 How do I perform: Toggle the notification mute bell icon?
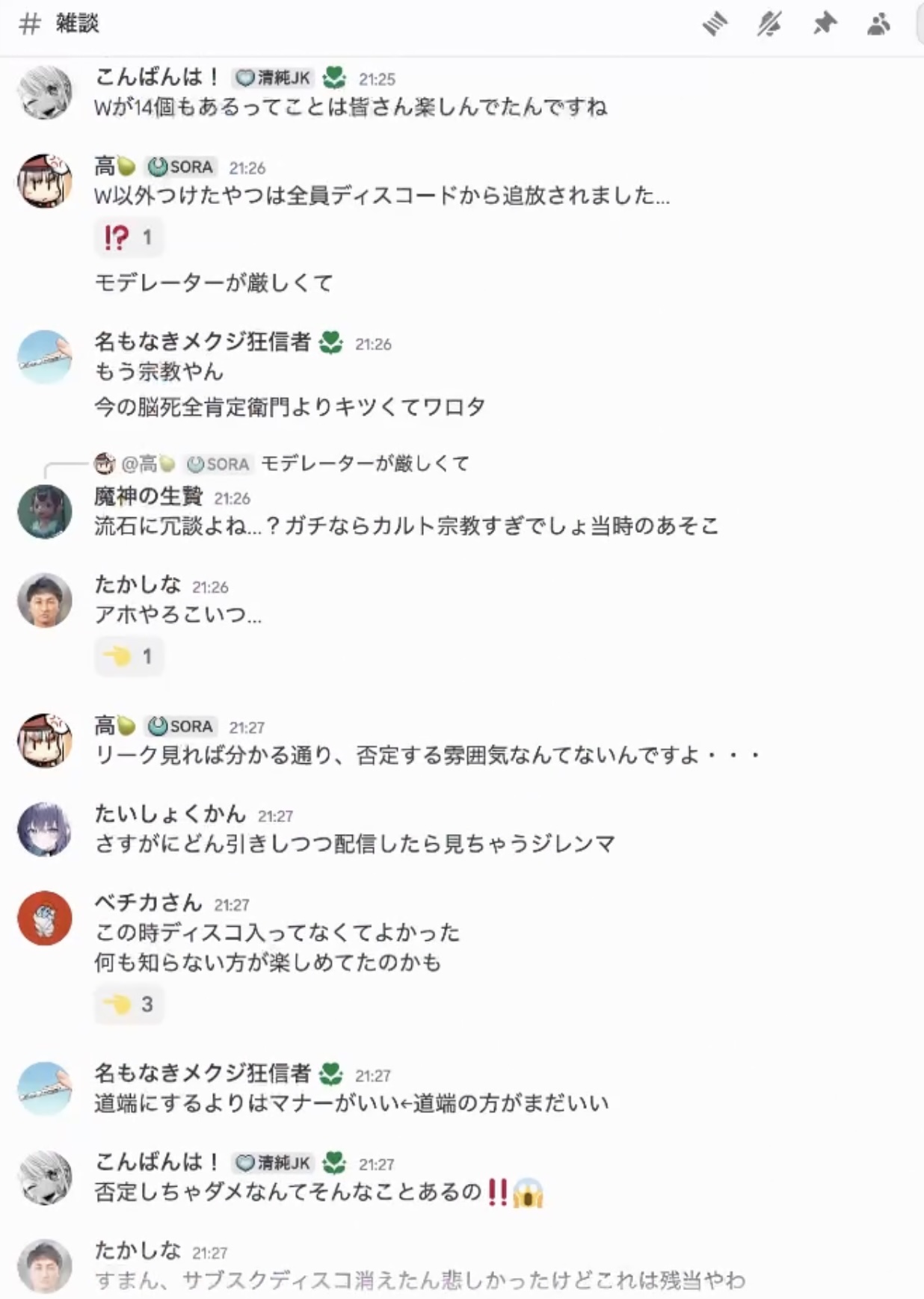click(x=769, y=24)
